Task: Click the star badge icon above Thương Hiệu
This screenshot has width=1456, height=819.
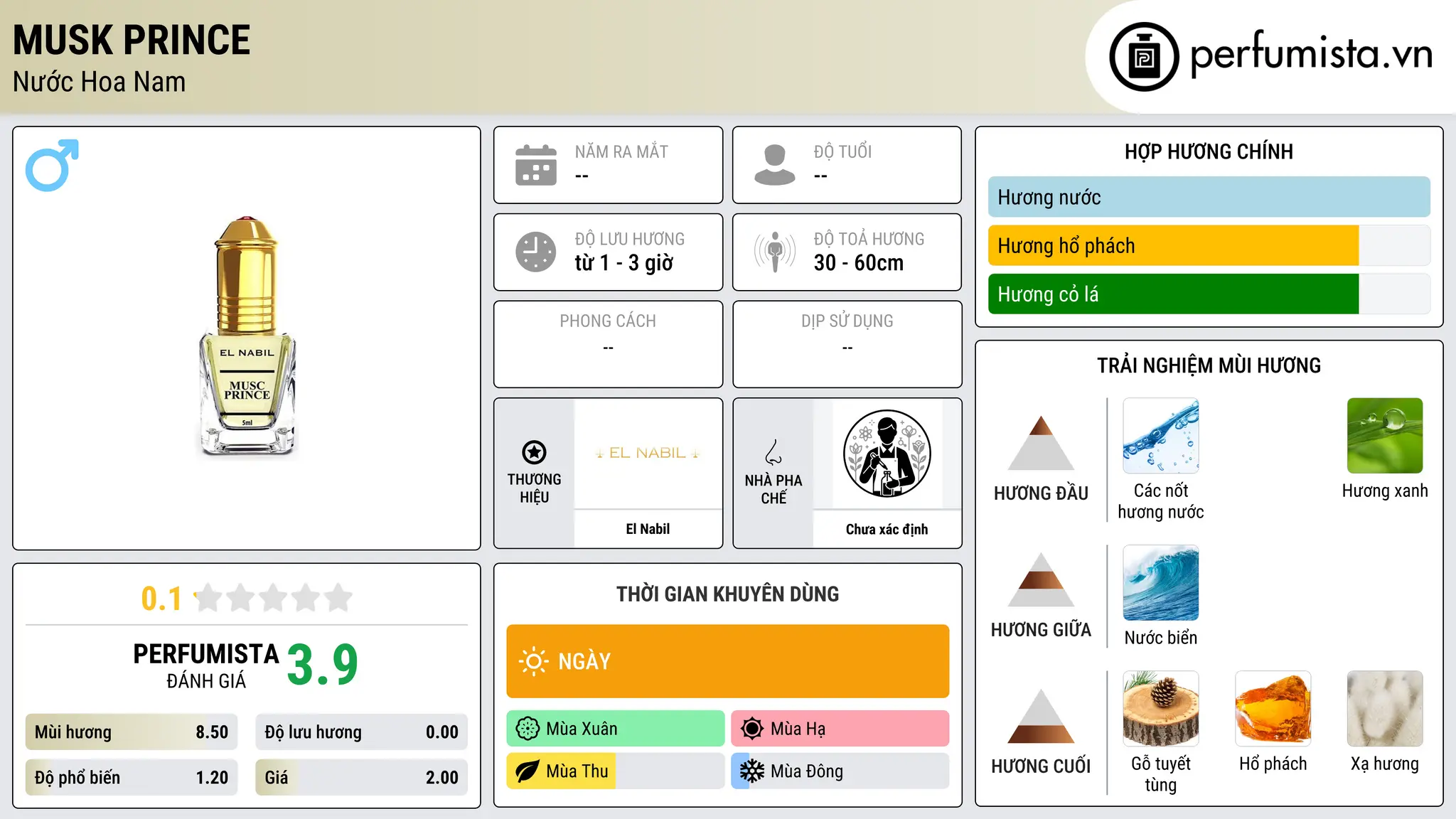Action: pyautogui.click(x=534, y=452)
